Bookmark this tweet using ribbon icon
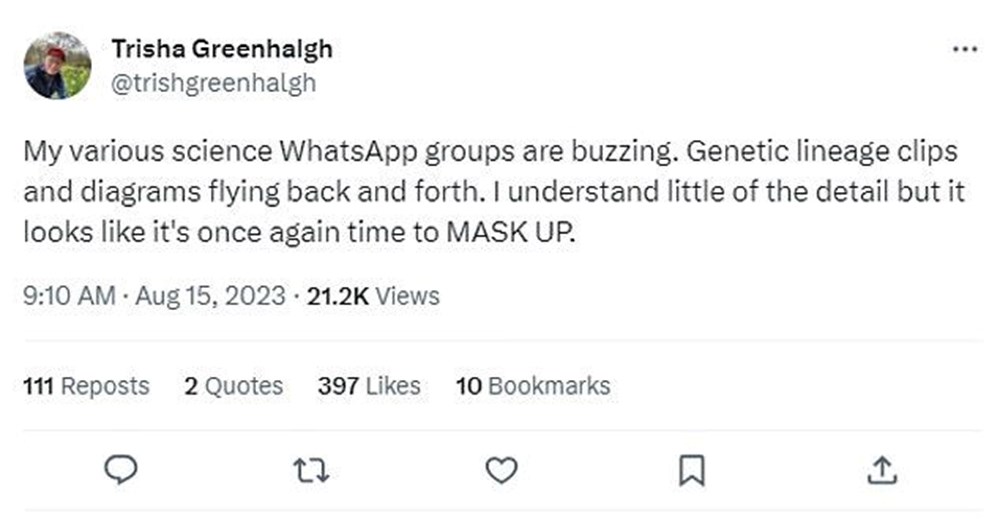1000x521 pixels. [692, 468]
